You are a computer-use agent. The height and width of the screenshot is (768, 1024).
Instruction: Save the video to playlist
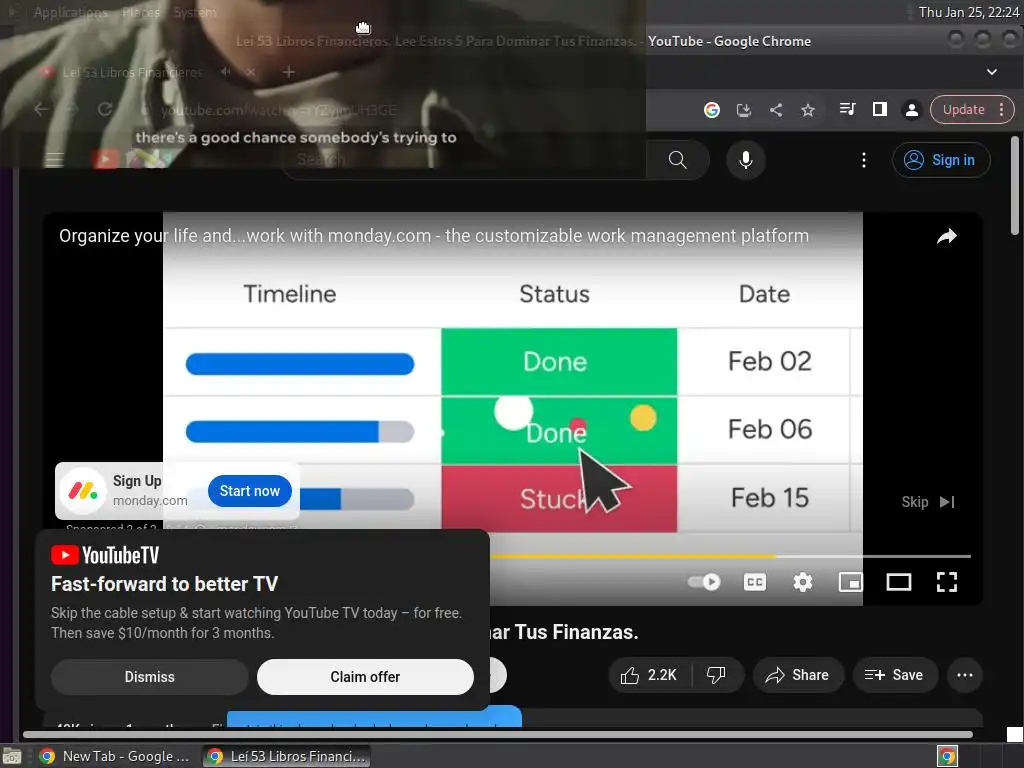[x=894, y=675]
